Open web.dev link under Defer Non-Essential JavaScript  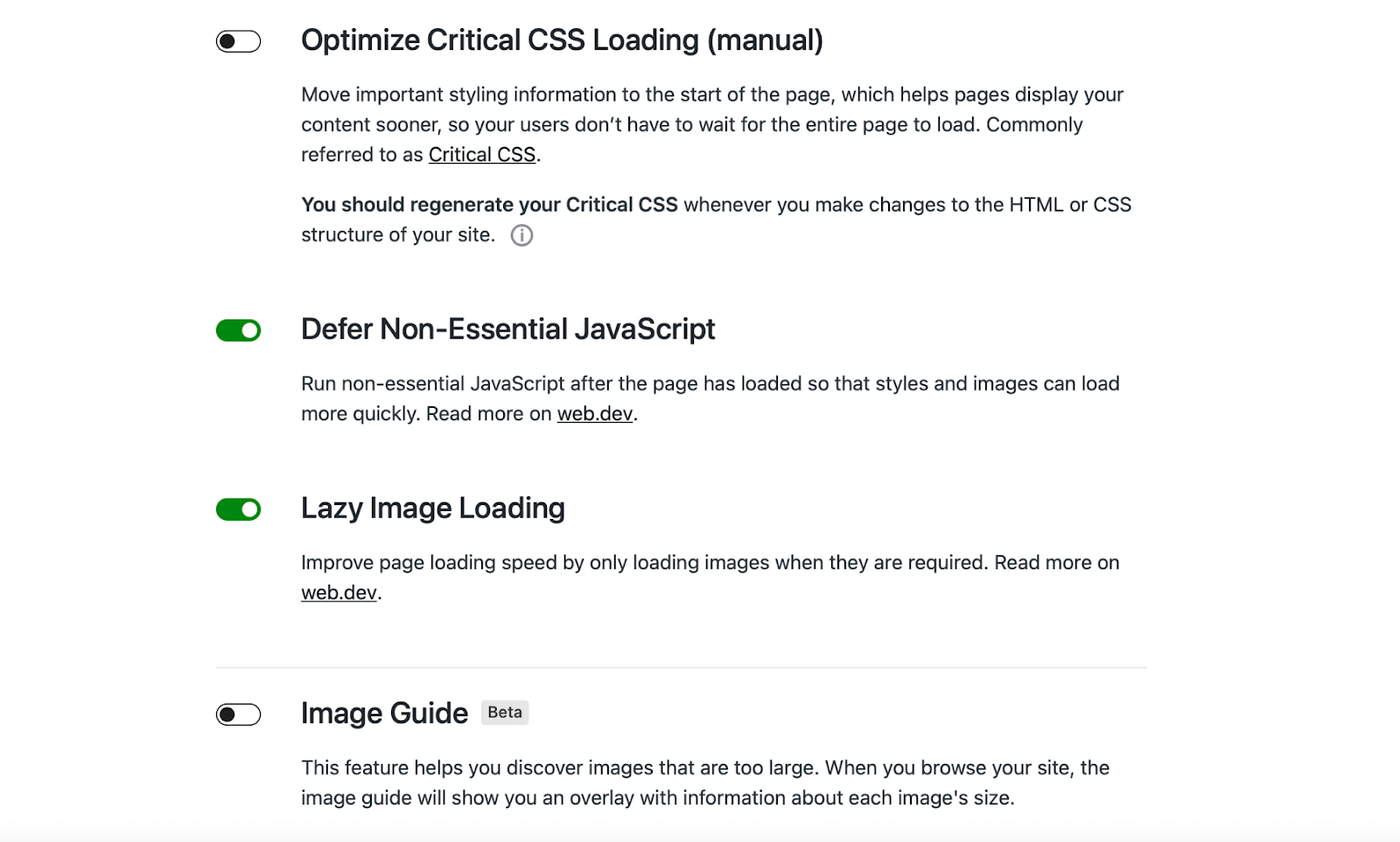595,414
